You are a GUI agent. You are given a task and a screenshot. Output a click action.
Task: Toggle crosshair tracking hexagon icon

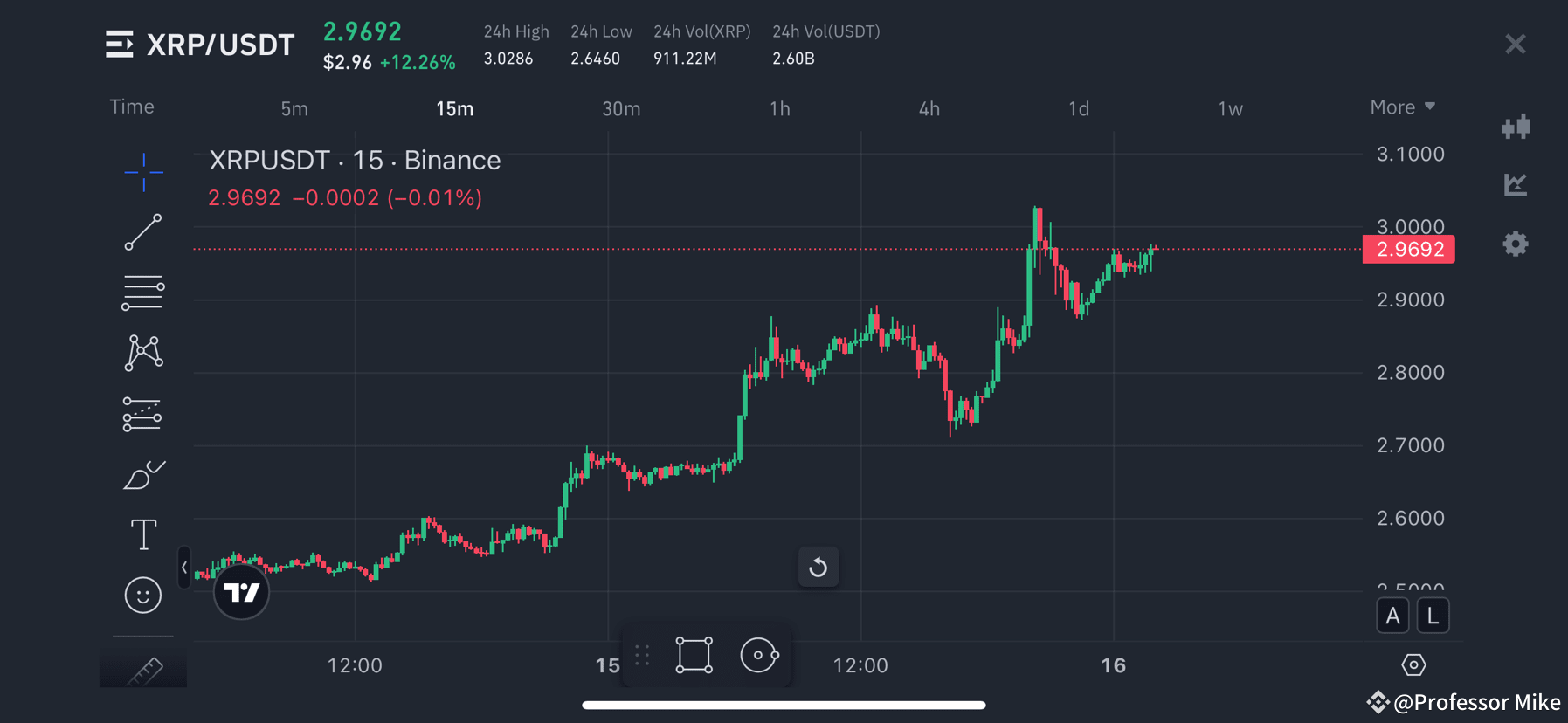(1413, 664)
